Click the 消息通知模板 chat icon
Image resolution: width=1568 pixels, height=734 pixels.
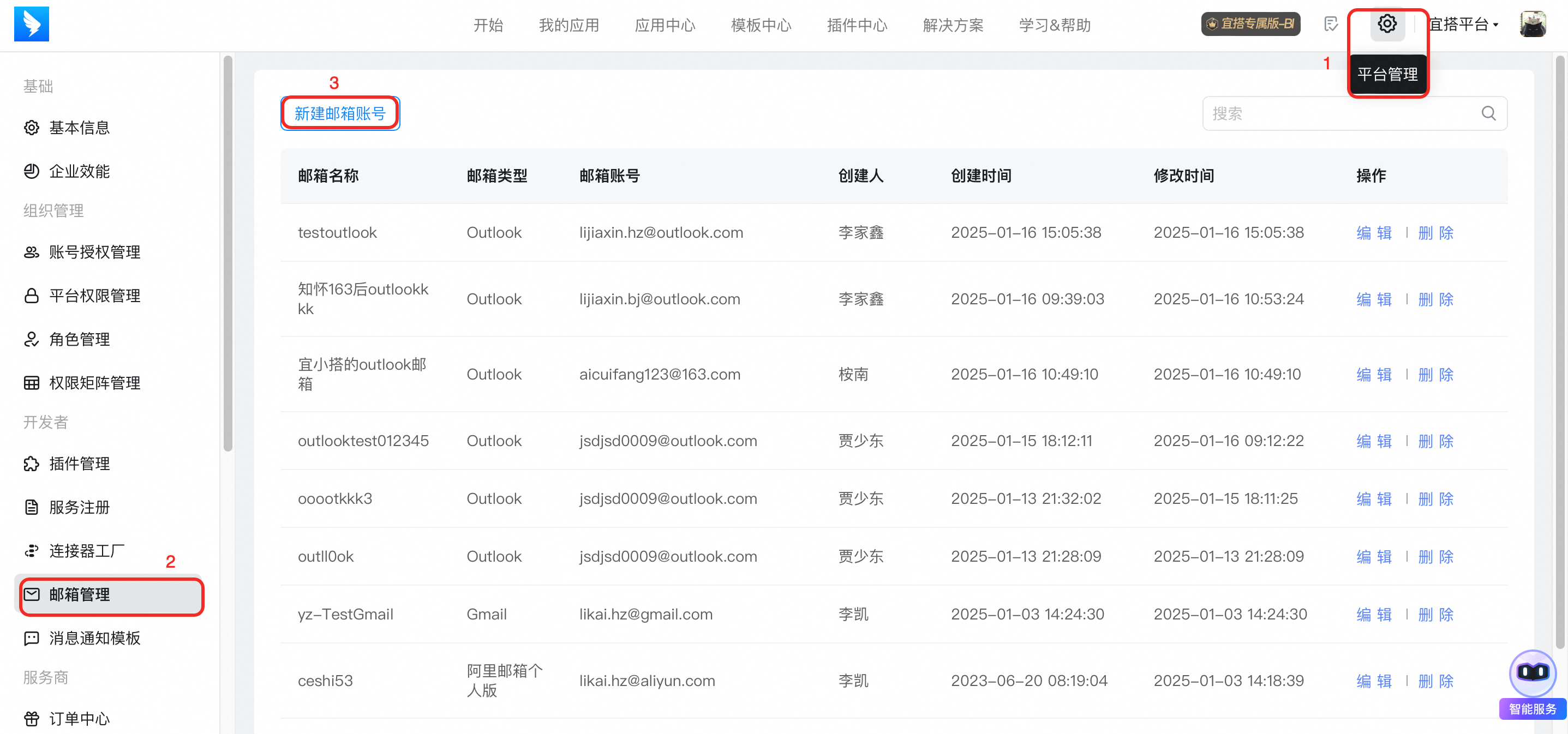coord(32,639)
